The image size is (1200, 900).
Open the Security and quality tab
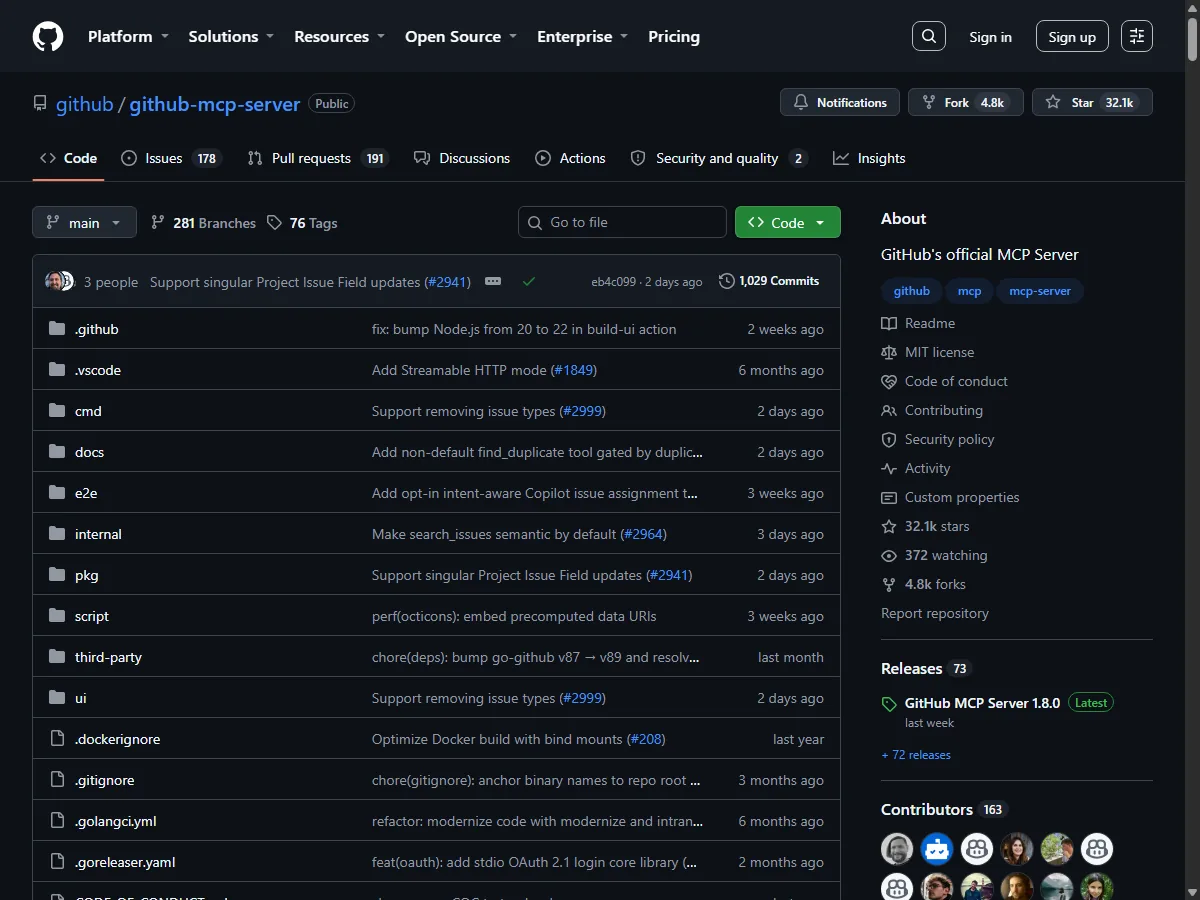[718, 158]
